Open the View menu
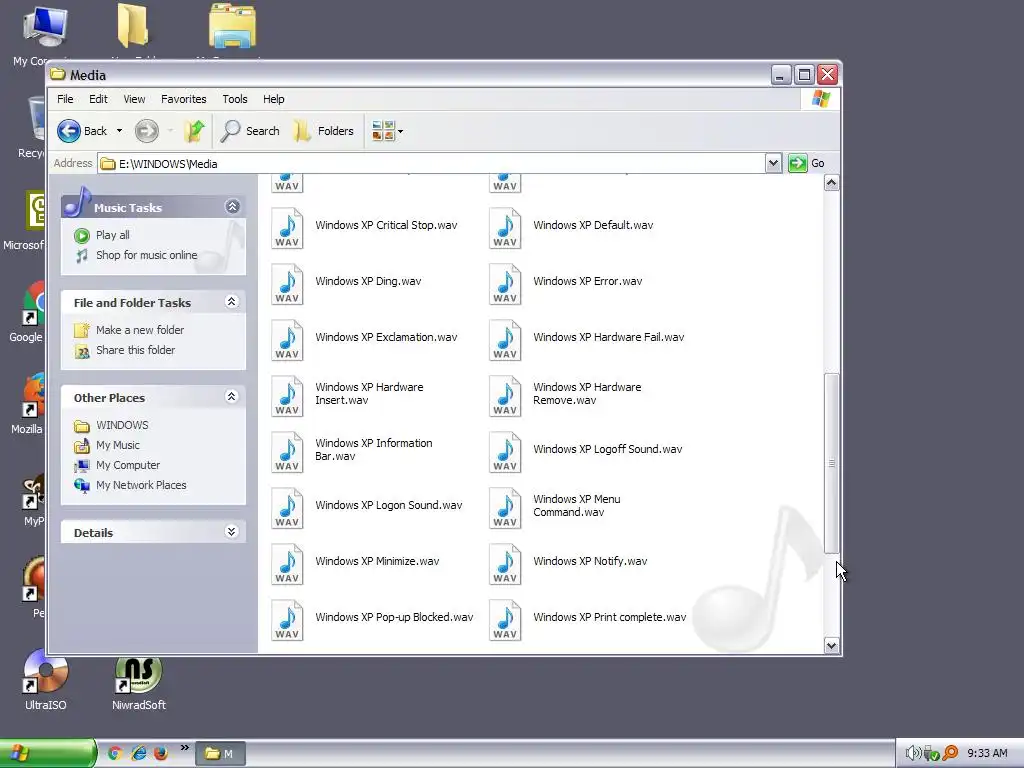 pyautogui.click(x=134, y=99)
